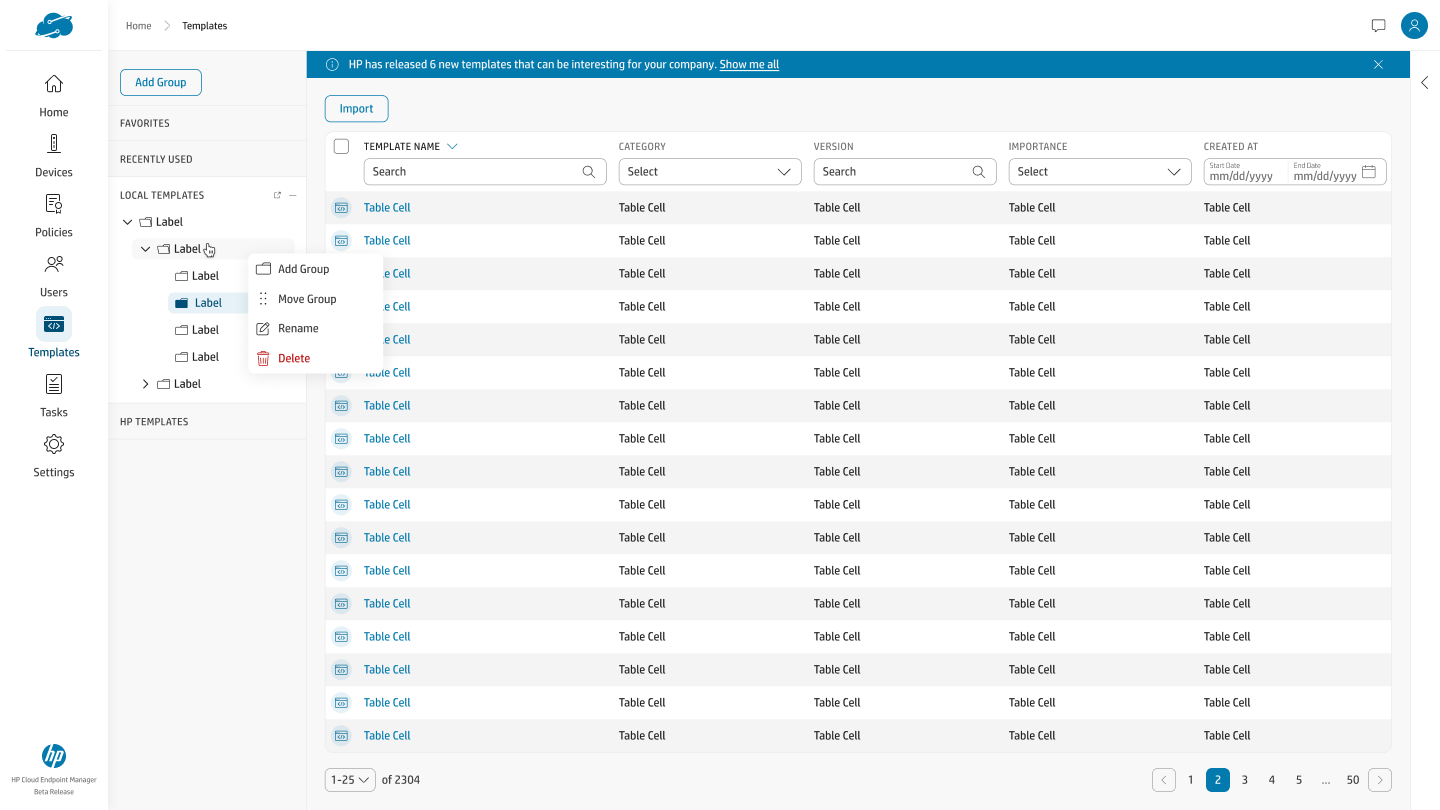Open the Devices section
The width and height of the screenshot is (1440, 810).
[x=54, y=156]
